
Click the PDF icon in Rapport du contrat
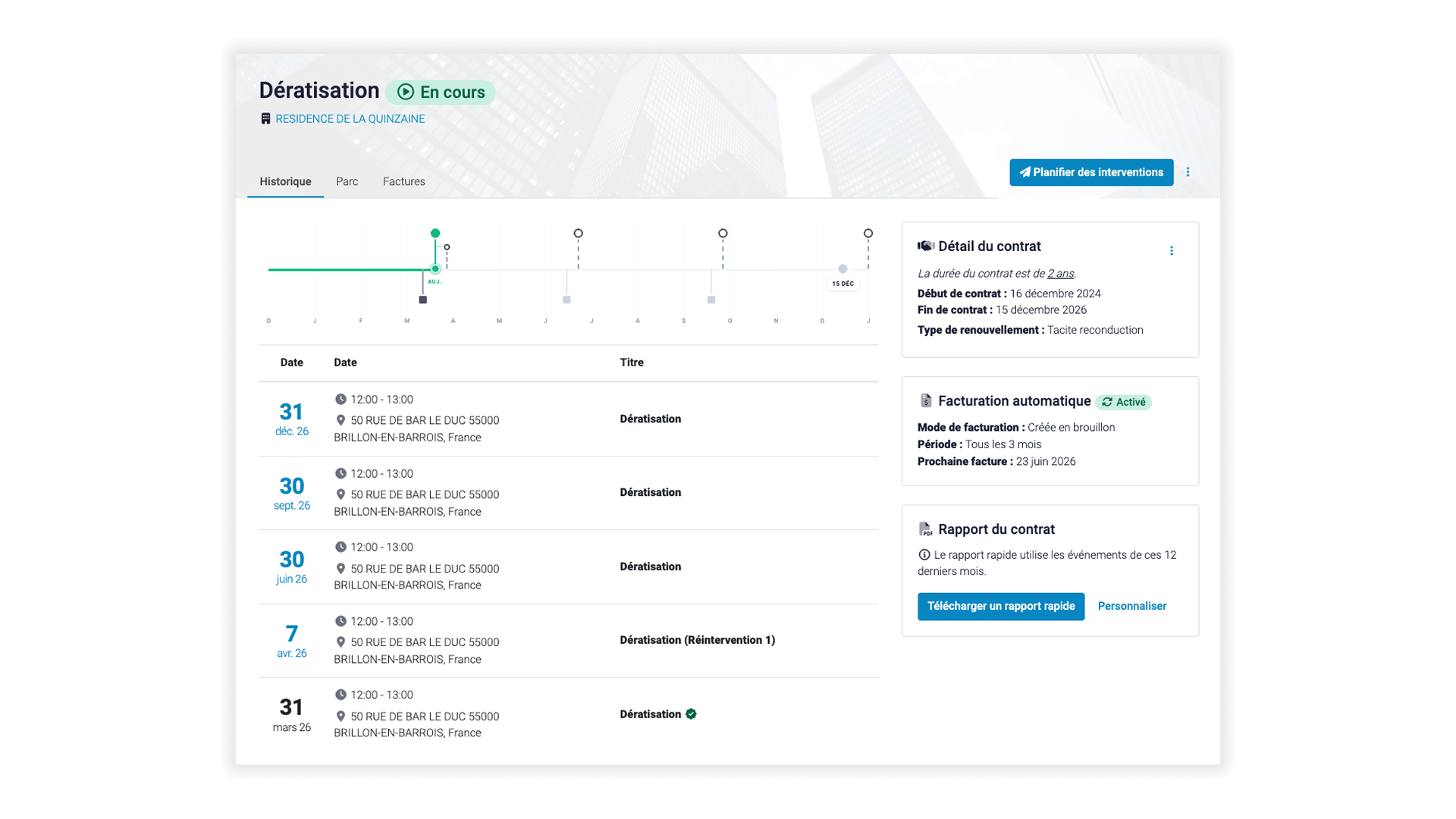tap(926, 529)
